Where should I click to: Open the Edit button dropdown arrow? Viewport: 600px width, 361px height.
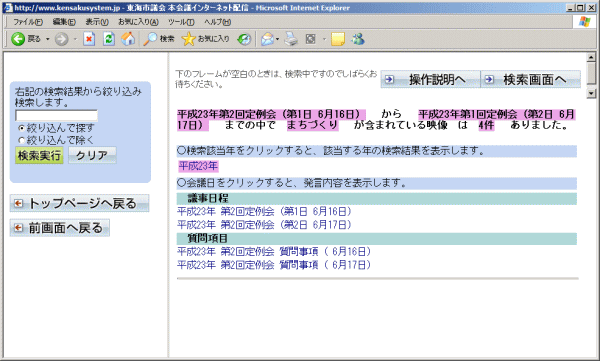point(324,39)
